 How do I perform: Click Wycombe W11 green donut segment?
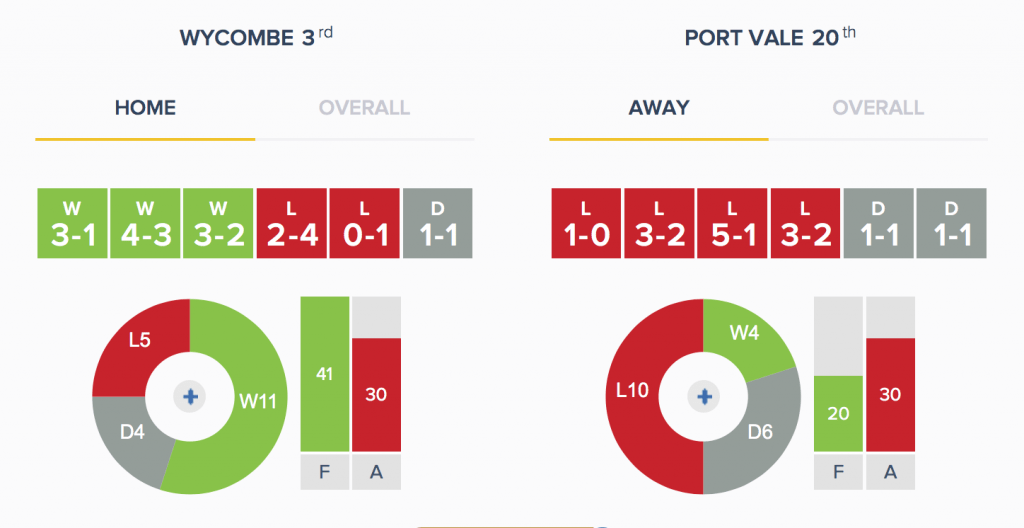point(258,401)
